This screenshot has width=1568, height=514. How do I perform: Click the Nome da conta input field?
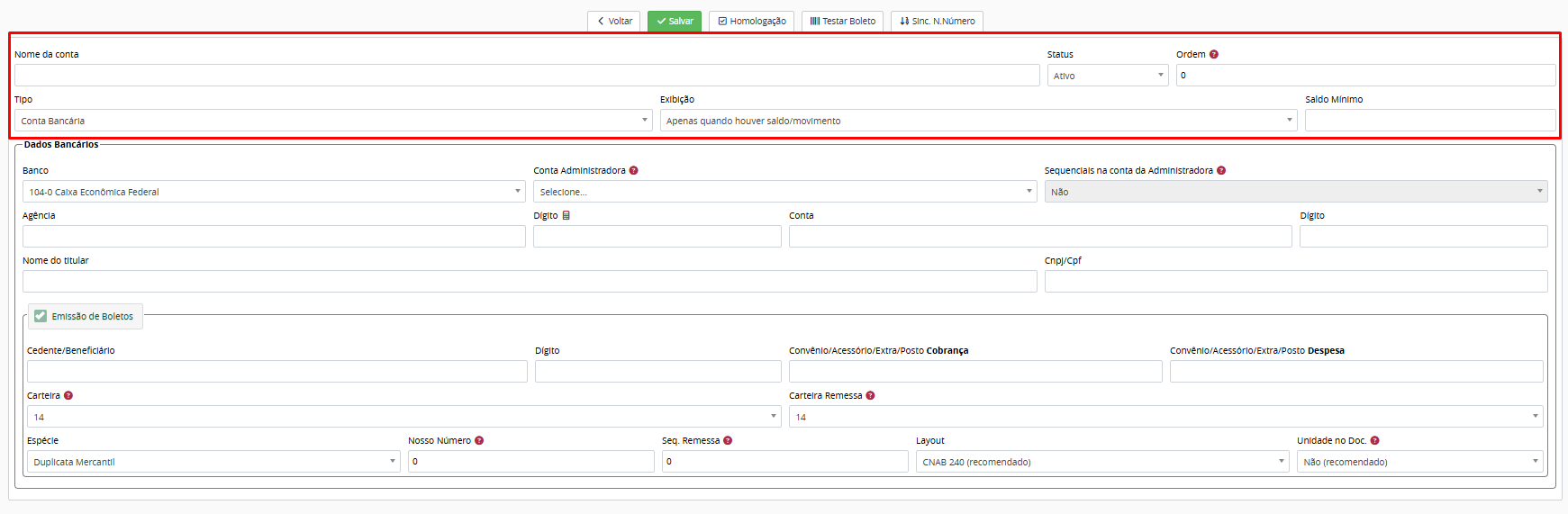click(x=527, y=76)
